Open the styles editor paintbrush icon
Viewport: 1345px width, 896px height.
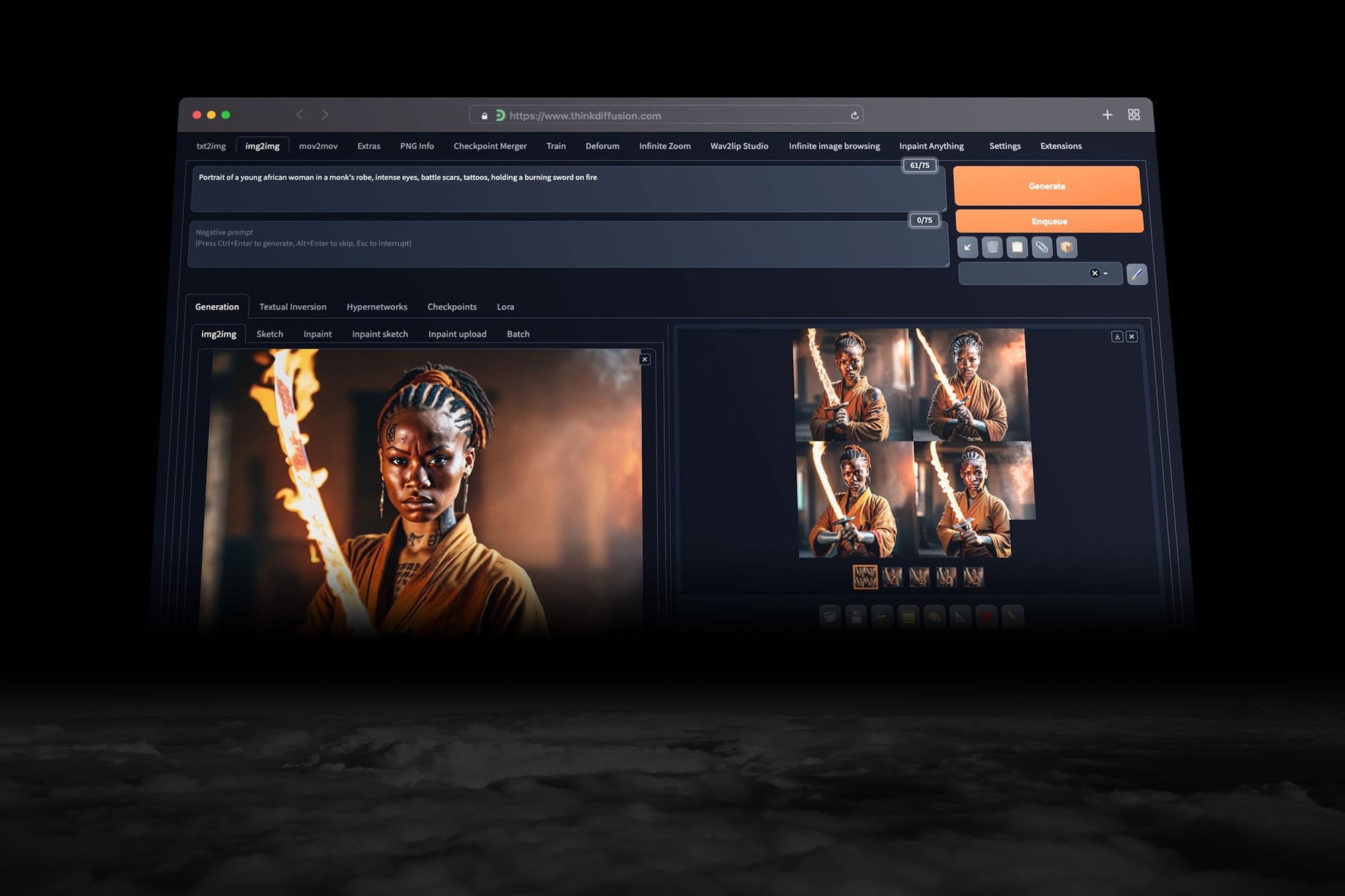coord(1137,274)
